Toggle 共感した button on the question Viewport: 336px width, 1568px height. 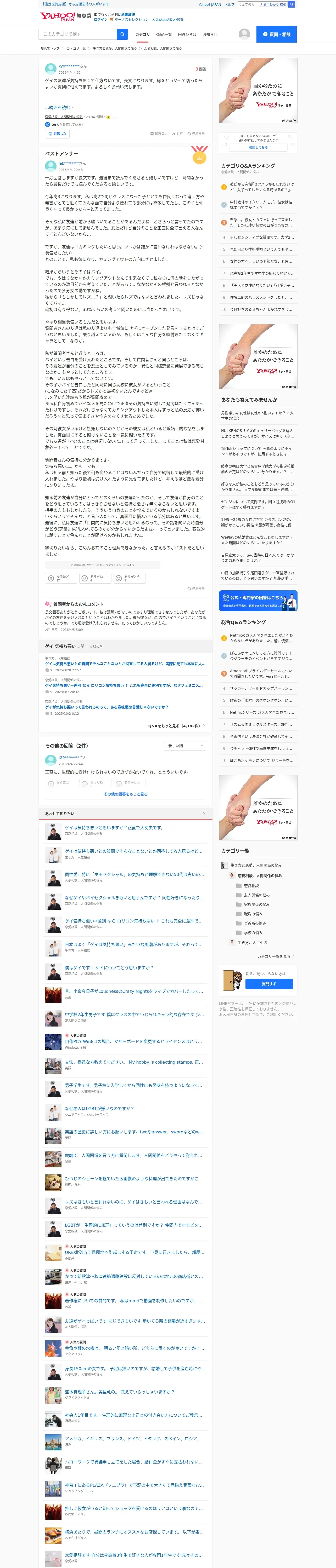tap(57, 133)
